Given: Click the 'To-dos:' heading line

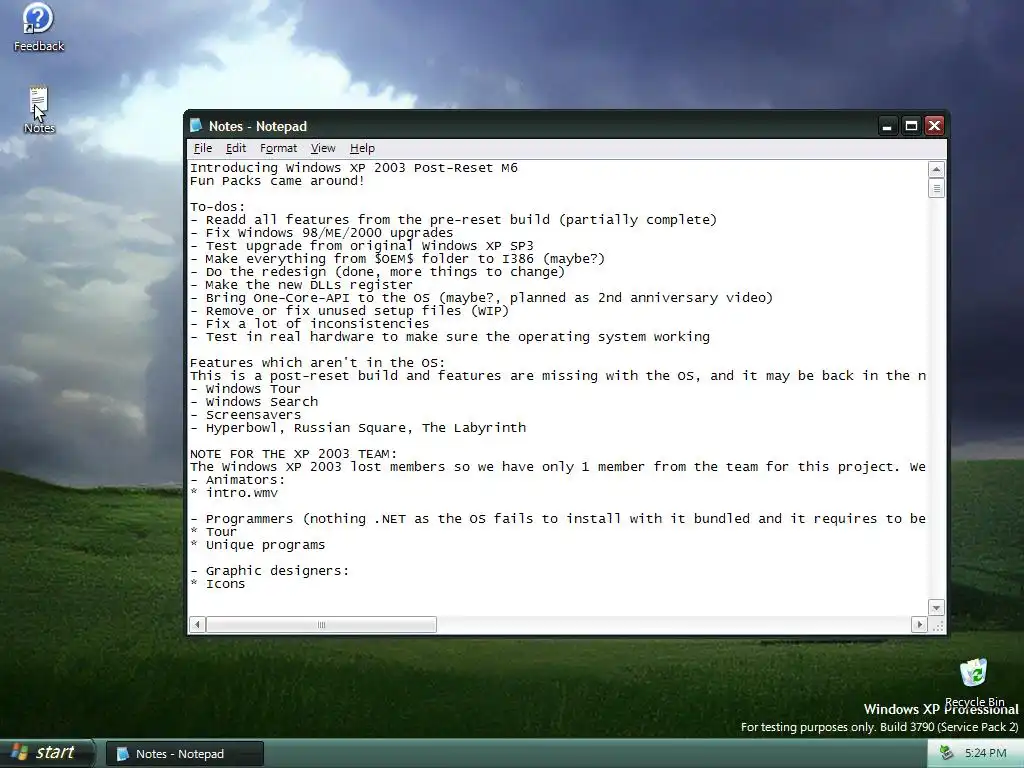Looking at the screenshot, I should click(x=217, y=207).
